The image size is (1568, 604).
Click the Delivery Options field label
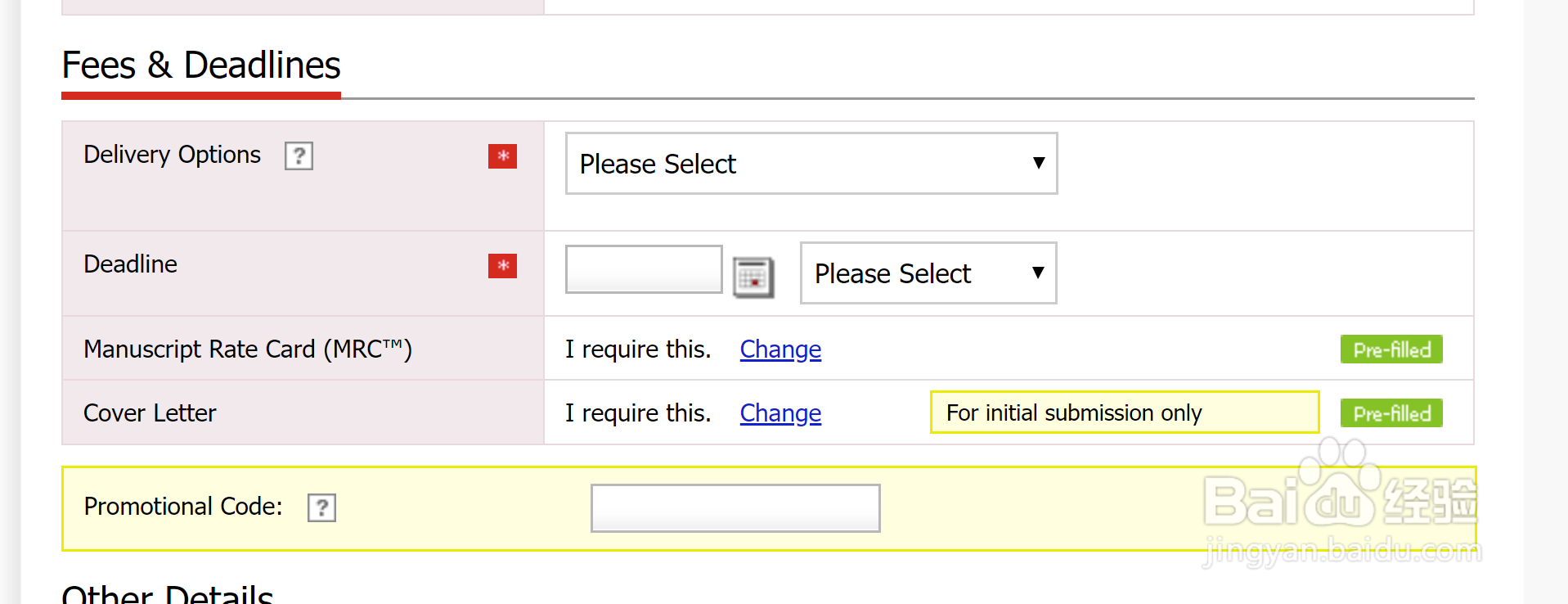coord(172,155)
